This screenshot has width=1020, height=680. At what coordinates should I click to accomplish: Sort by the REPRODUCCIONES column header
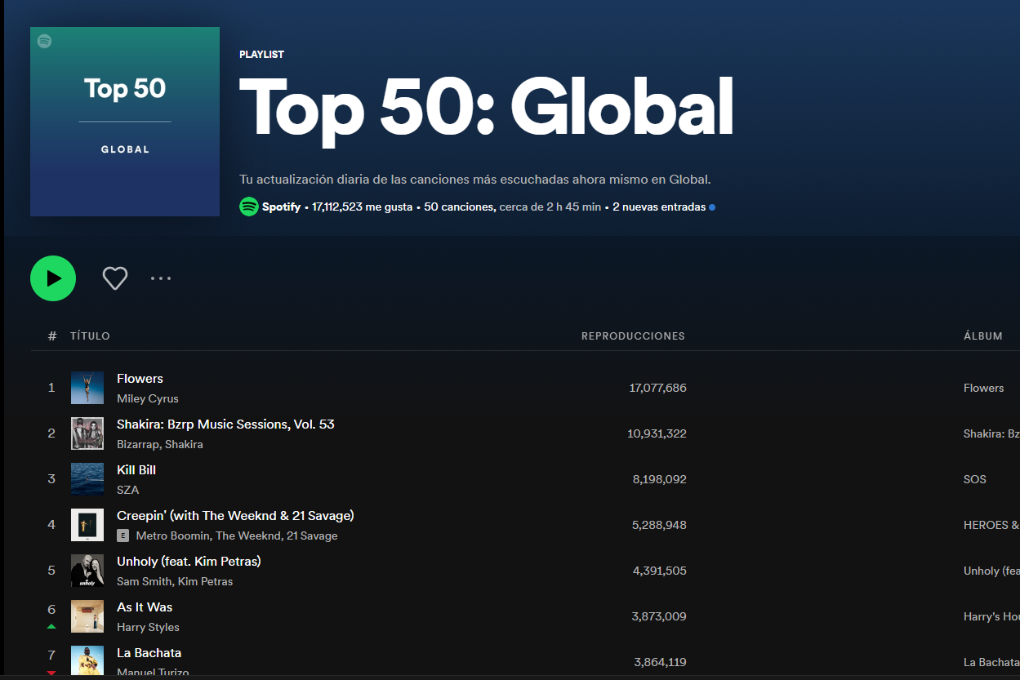coord(633,336)
